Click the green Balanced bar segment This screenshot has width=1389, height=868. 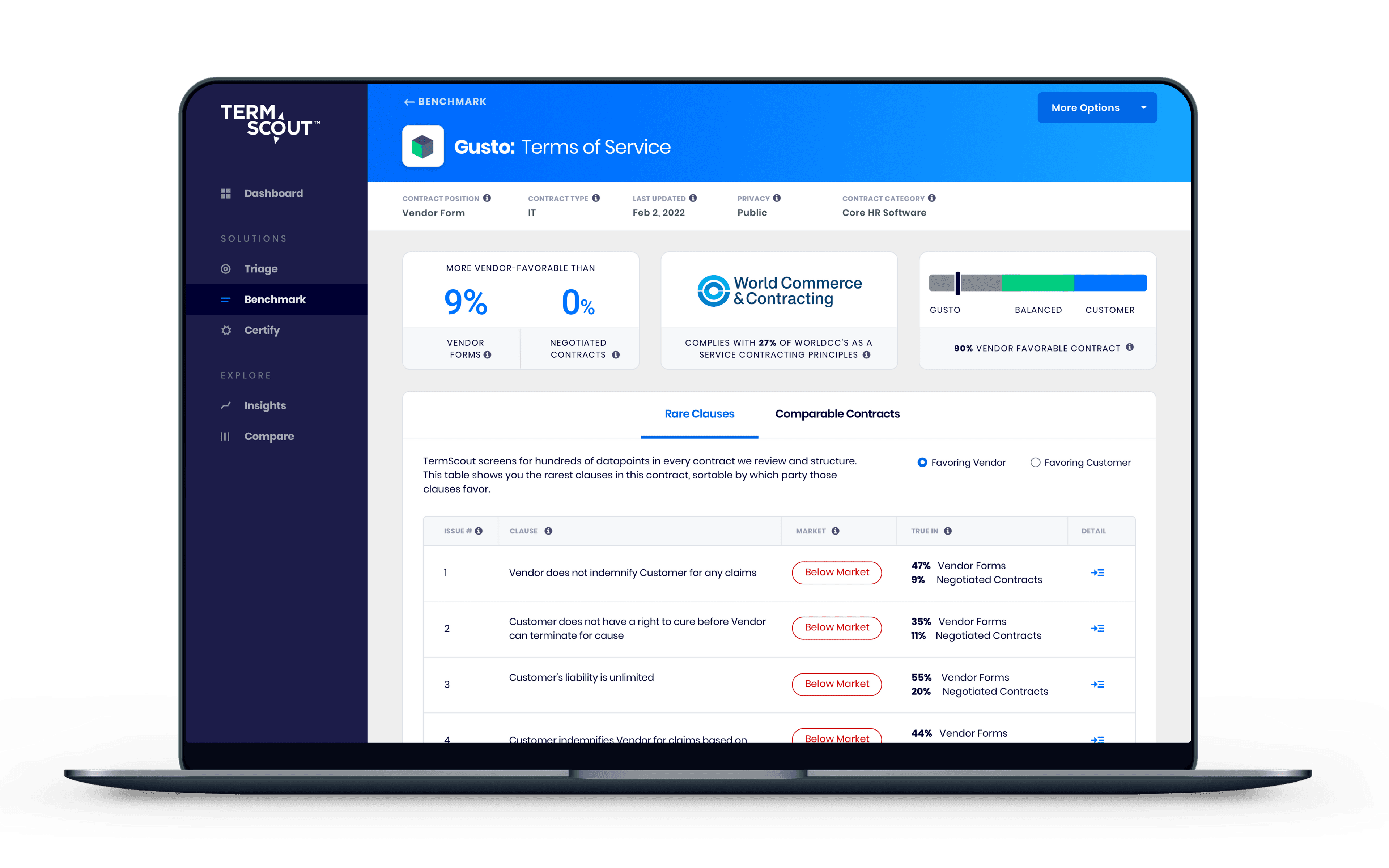tap(1038, 283)
